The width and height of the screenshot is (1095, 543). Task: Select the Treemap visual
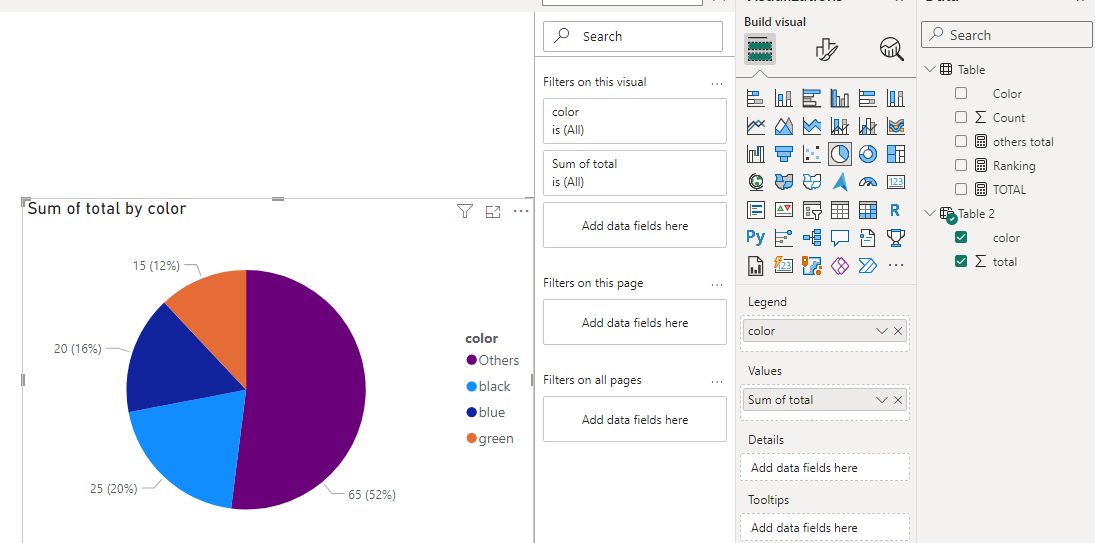[x=895, y=154]
